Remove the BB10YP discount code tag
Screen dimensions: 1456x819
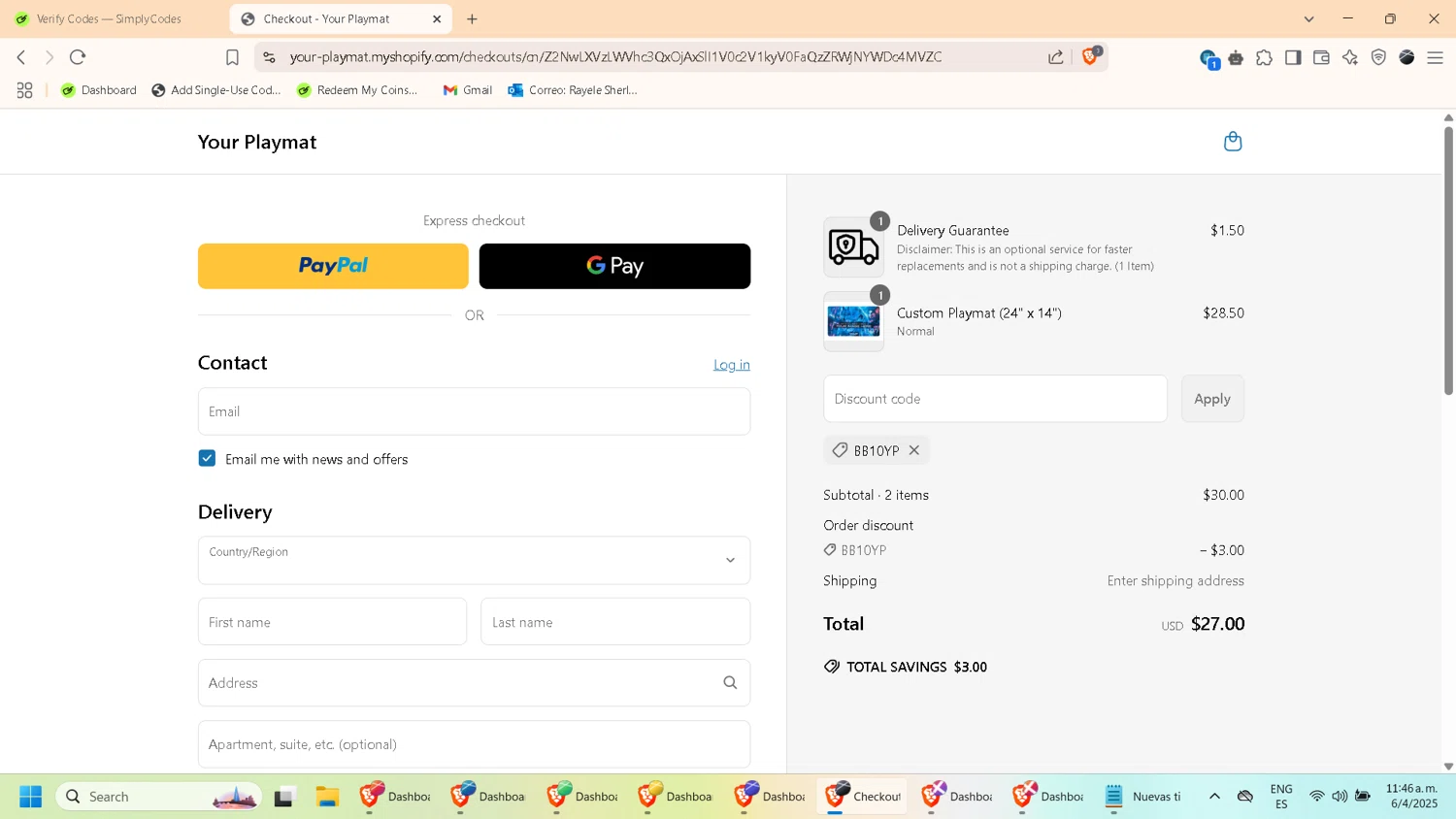pyautogui.click(x=914, y=450)
